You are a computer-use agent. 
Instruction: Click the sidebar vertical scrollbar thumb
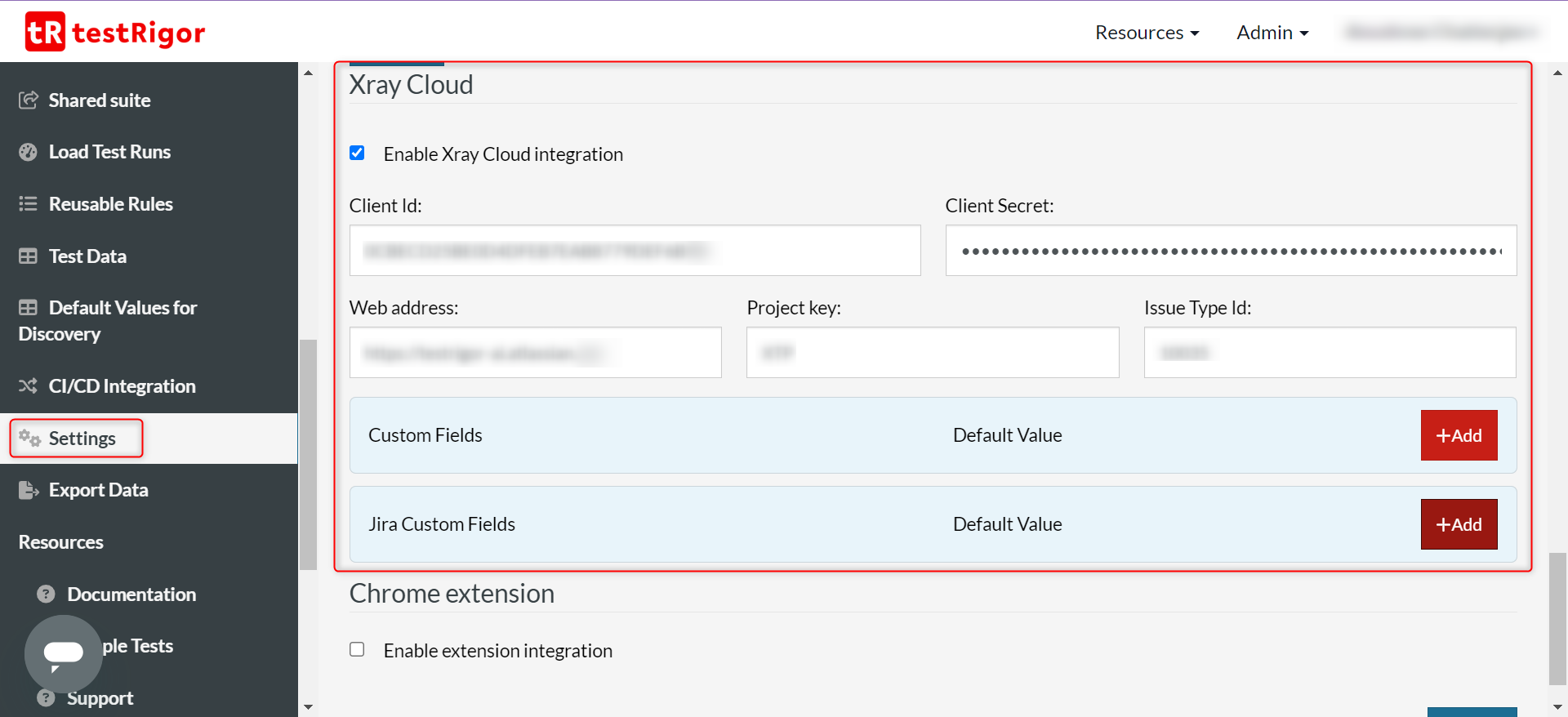[x=308, y=454]
